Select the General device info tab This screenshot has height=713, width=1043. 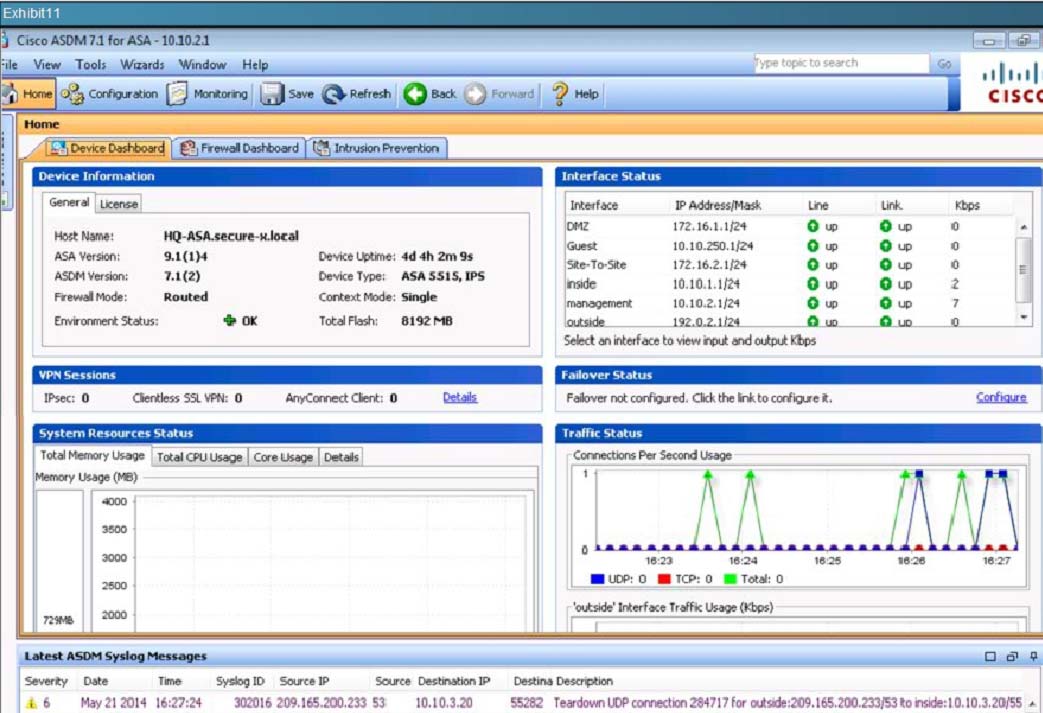coord(69,202)
